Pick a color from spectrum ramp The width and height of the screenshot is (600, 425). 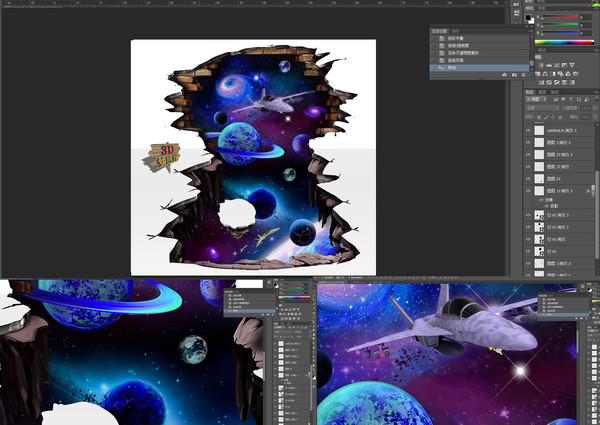pos(564,42)
